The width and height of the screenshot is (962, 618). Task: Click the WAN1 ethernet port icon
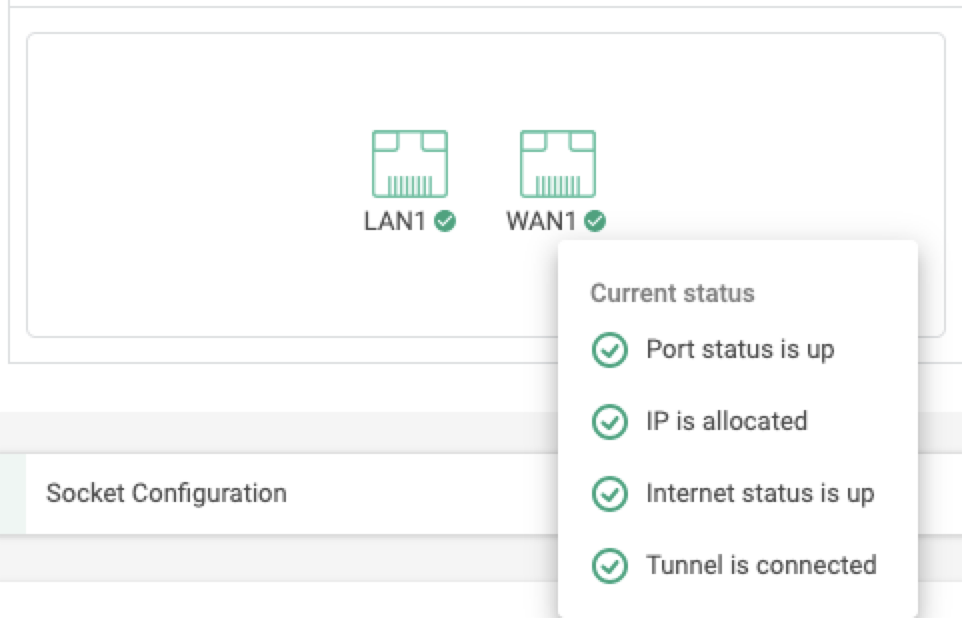558,164
